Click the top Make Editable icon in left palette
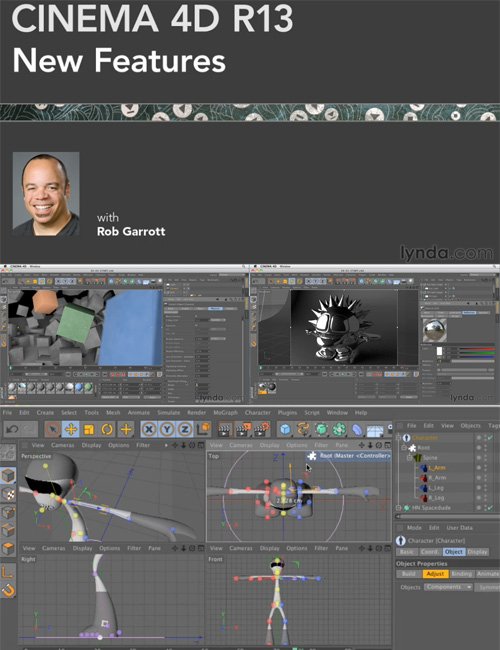The width and height of the screenshot is (500, 650). tap(8, 453)
